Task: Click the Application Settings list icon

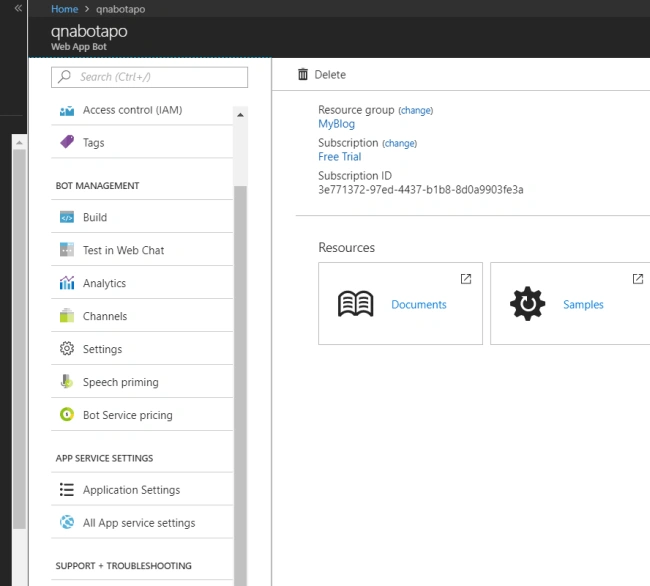Action: [x=67, y=489]
